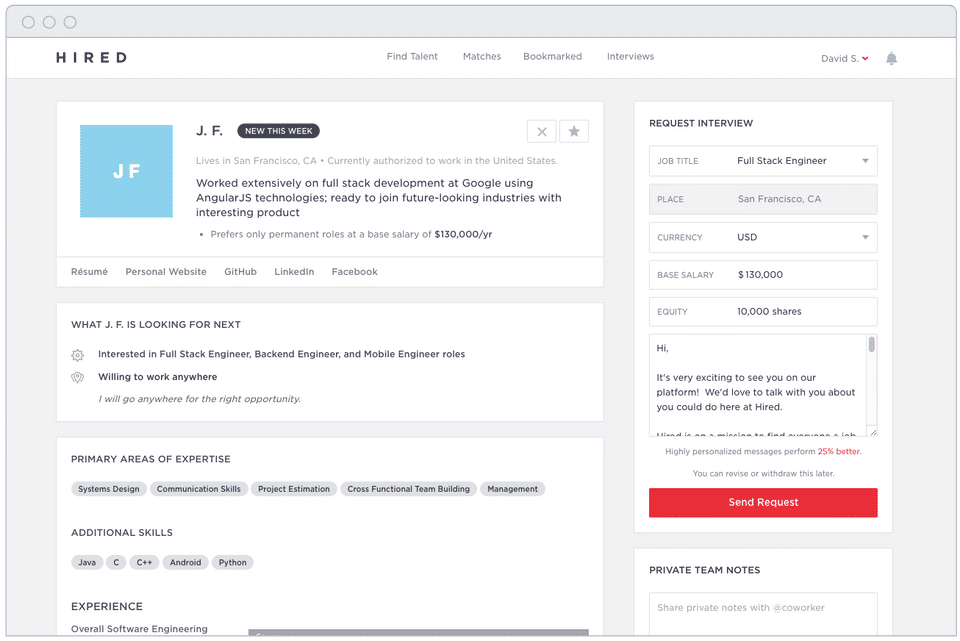Click the $130,000/yr salary text
Image resolution: width=960 pixels, height=641 pixels.
tap(463, 234)
